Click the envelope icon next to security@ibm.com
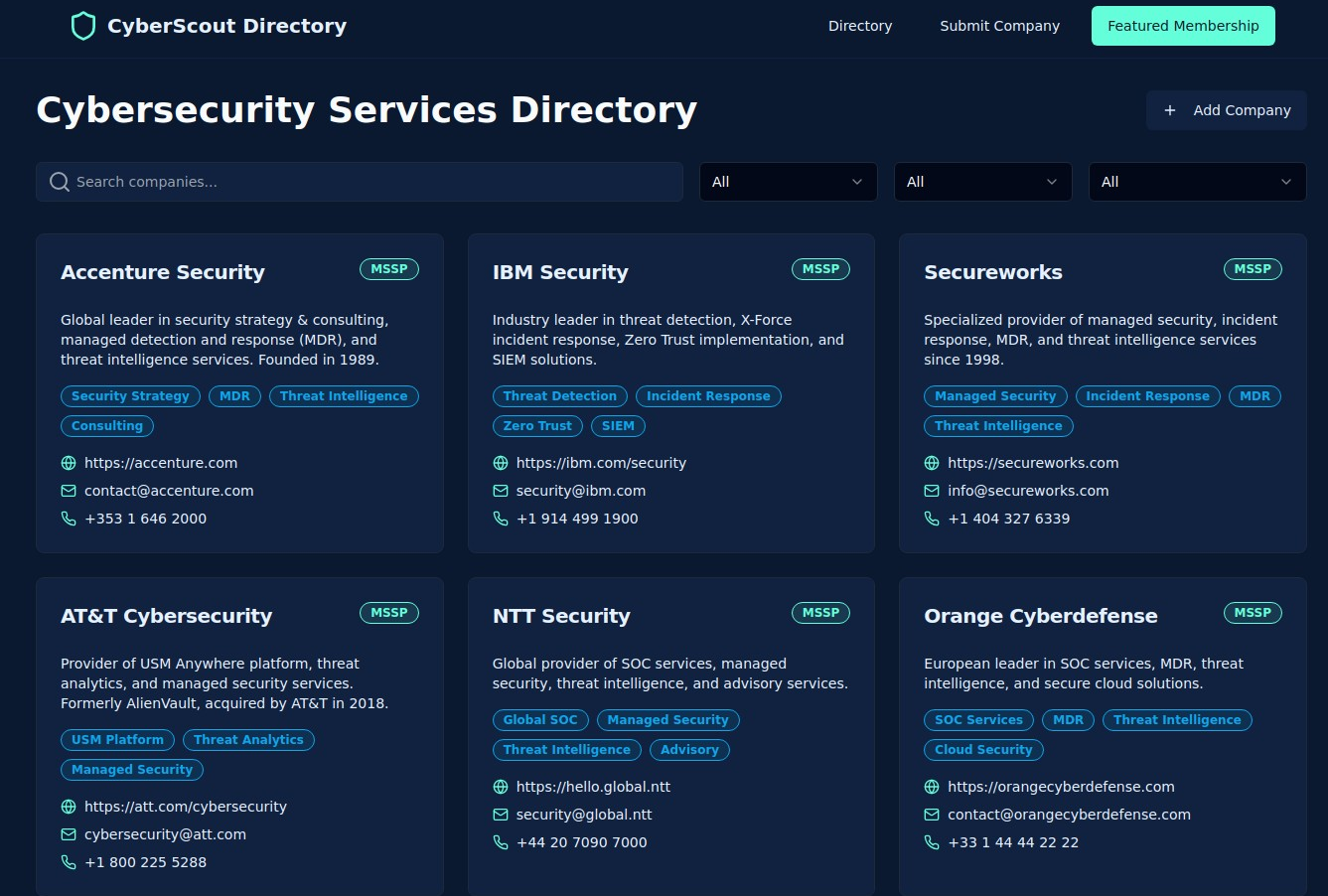Viewport: 1328px width, 896px height. pos(501,491)
